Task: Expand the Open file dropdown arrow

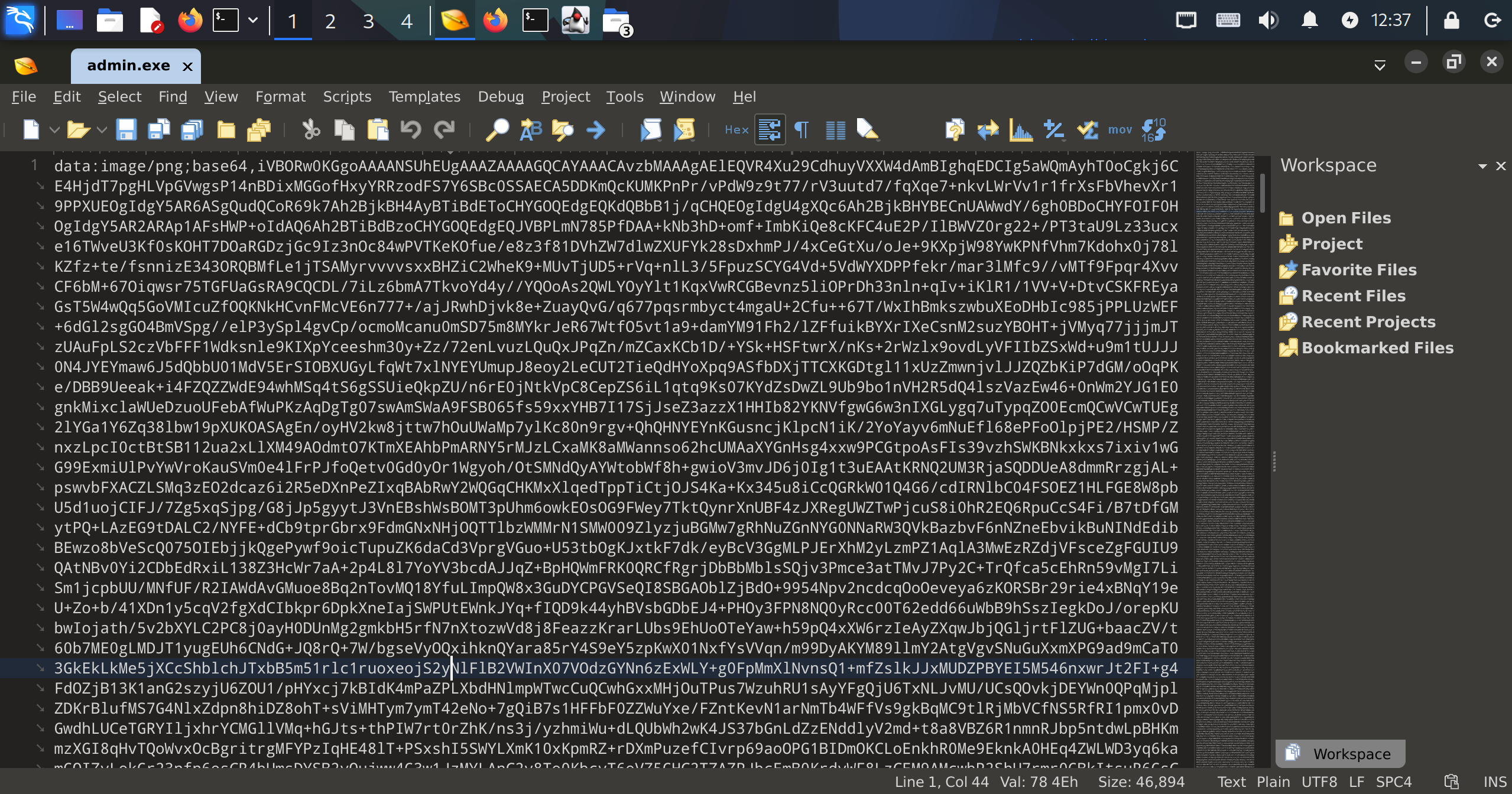Action: [x=102, y=129]
